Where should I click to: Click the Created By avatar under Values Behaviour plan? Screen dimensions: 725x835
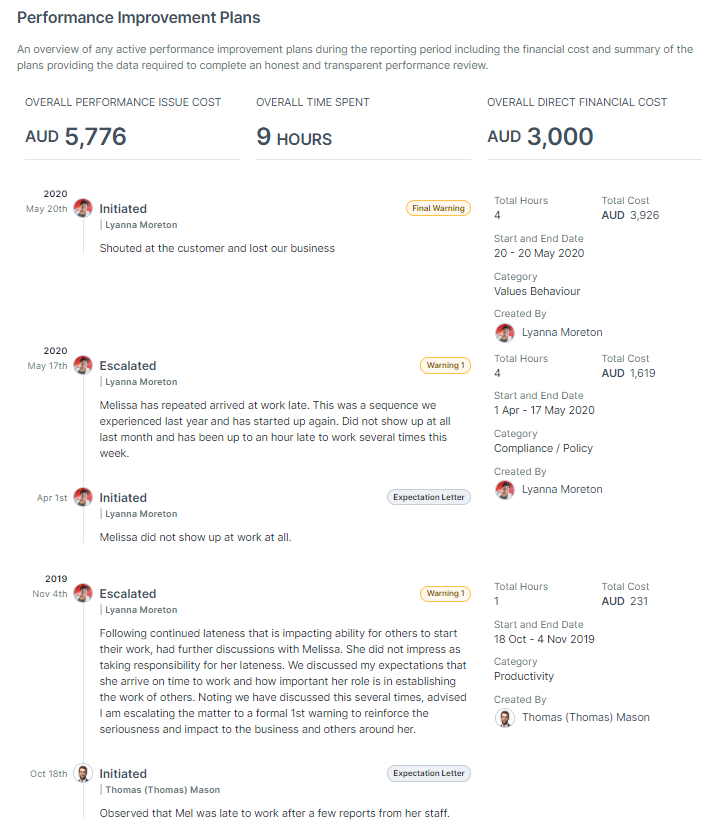click(504, 332)
